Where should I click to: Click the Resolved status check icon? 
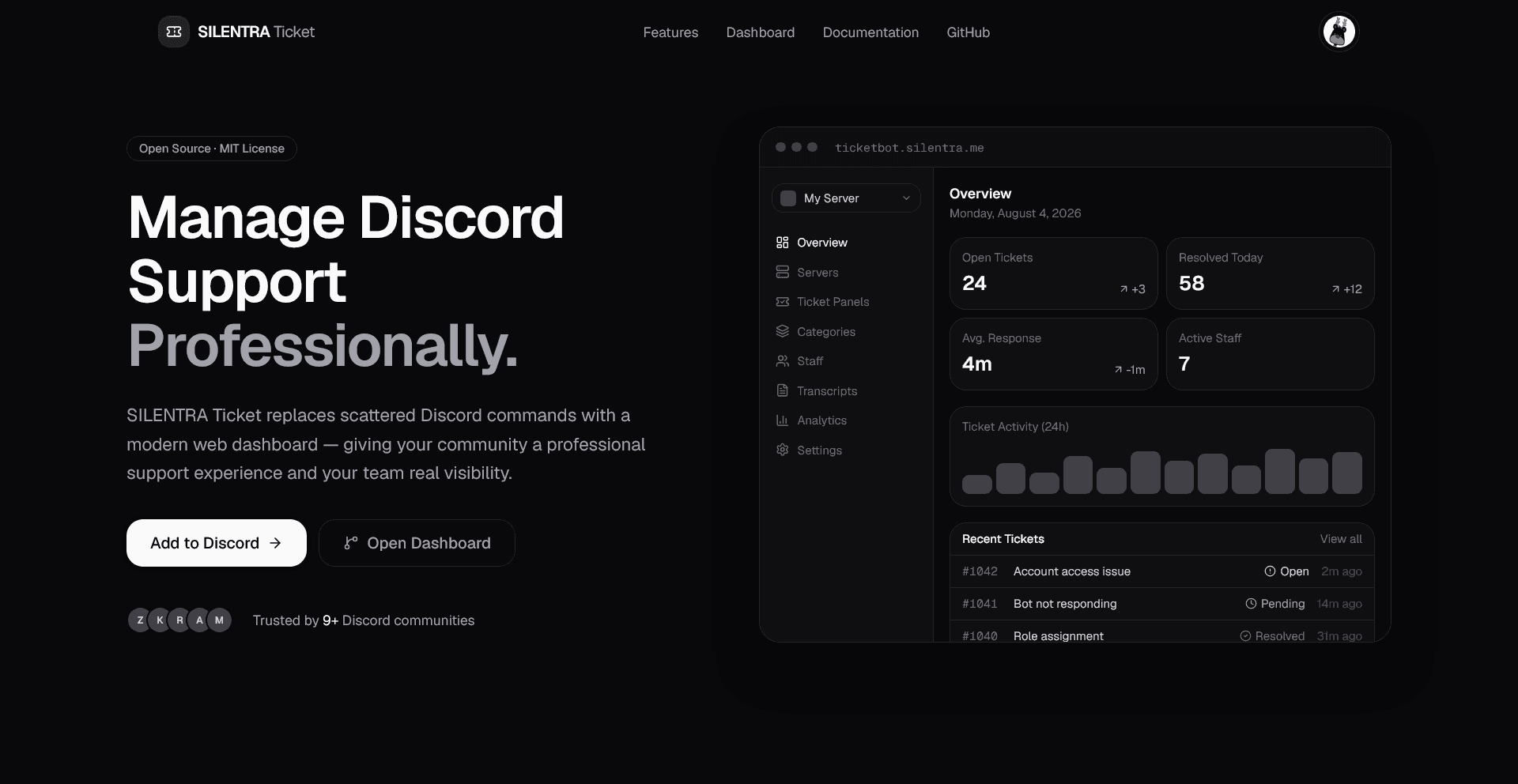1245,636
